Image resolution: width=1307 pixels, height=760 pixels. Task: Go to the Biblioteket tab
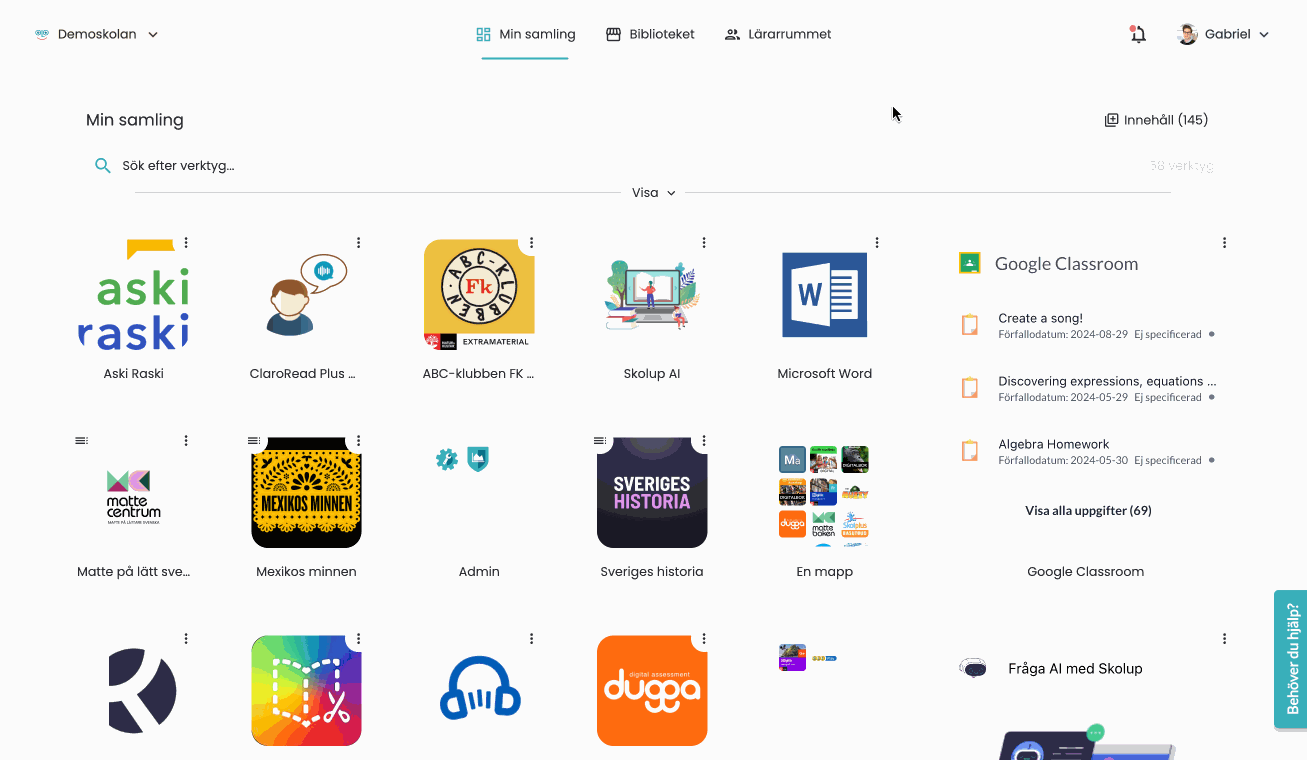(650, 34)
